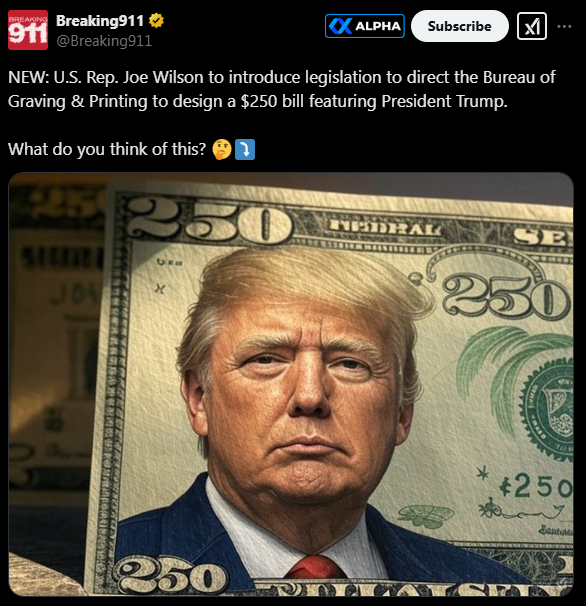586x606 pixels.
Task: Open the $250 bill image
Action: coord(291,384)
